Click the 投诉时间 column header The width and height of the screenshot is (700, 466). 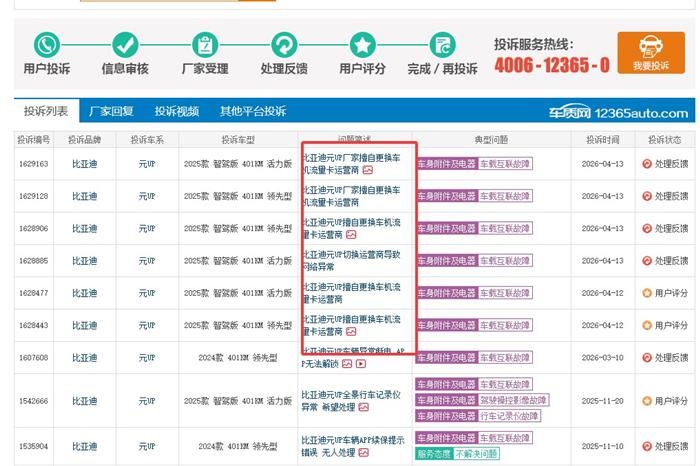coord(602,140)
